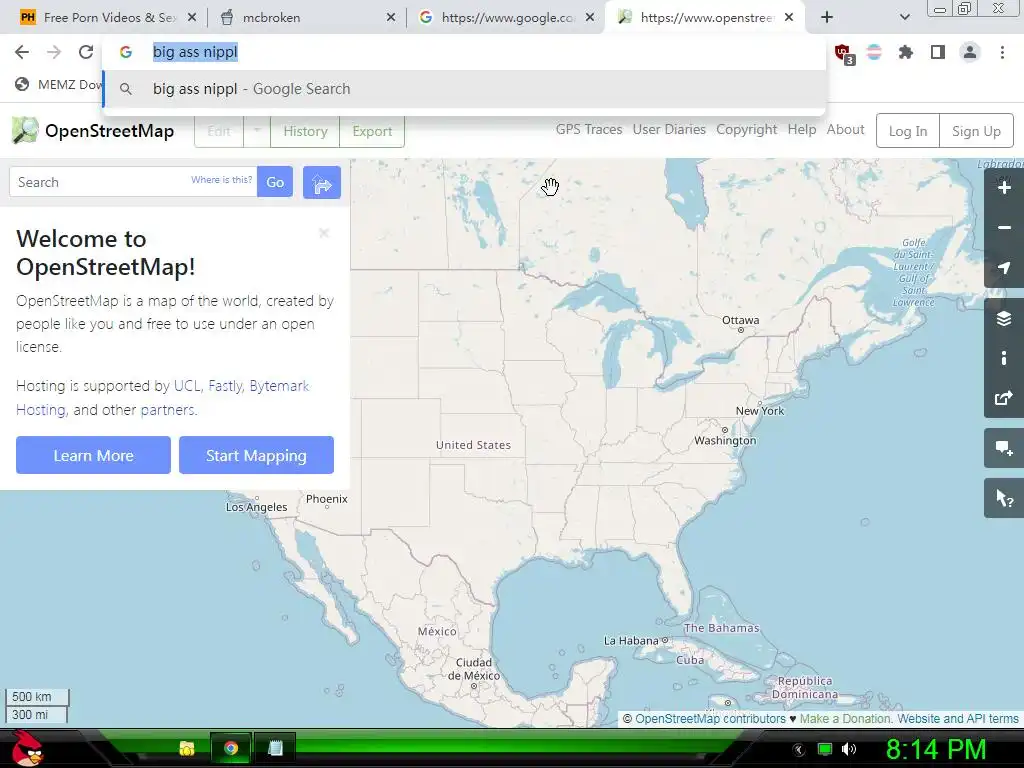Viewport: 1024px width, 768px height.
Task: Follow the UCL hosting link
Action: coord(187,386)
